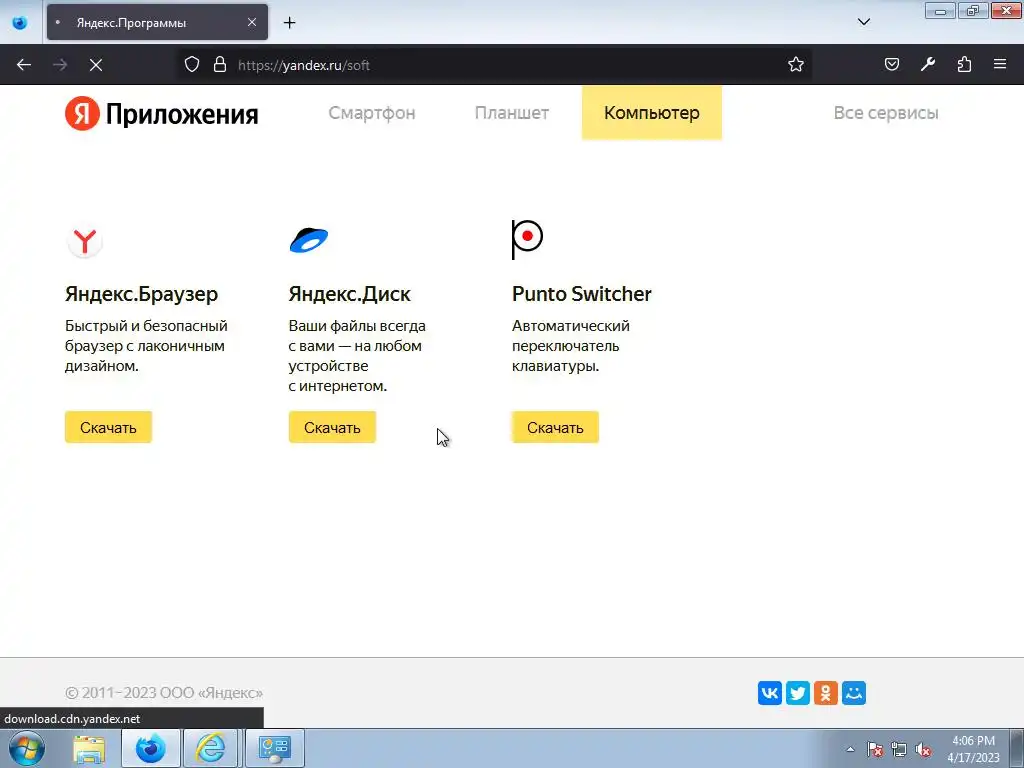Open Windows Explorer from the taskbar
Screen dimensions: 1024x768
(89, 748)
